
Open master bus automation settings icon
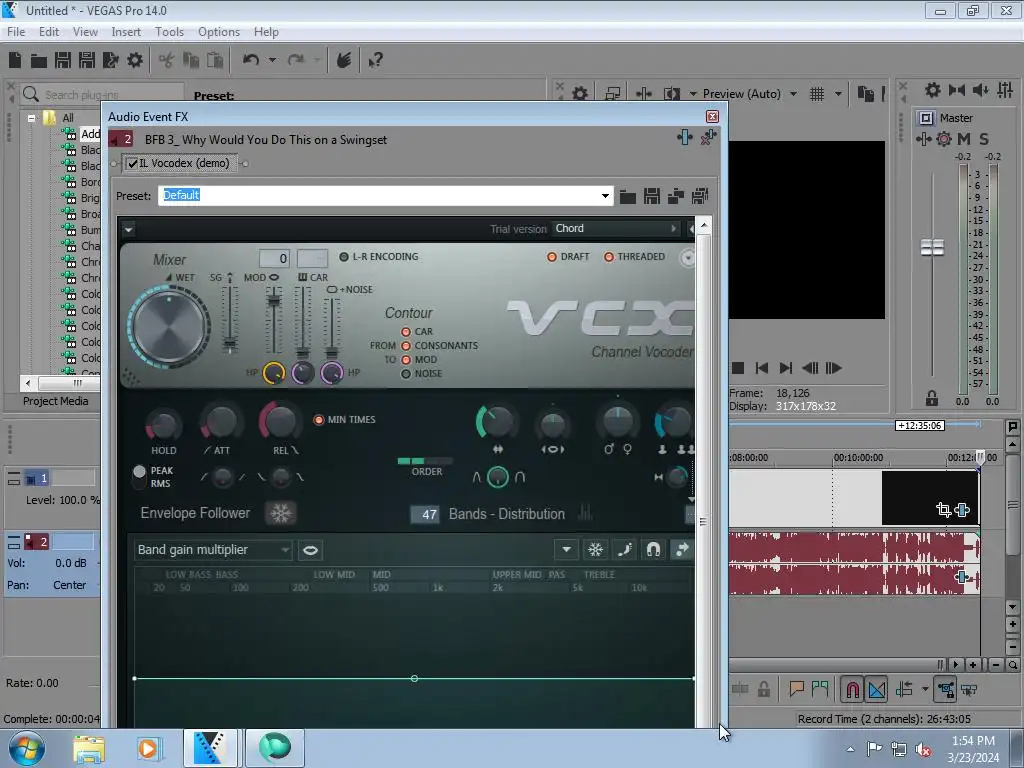pos(944,138)
